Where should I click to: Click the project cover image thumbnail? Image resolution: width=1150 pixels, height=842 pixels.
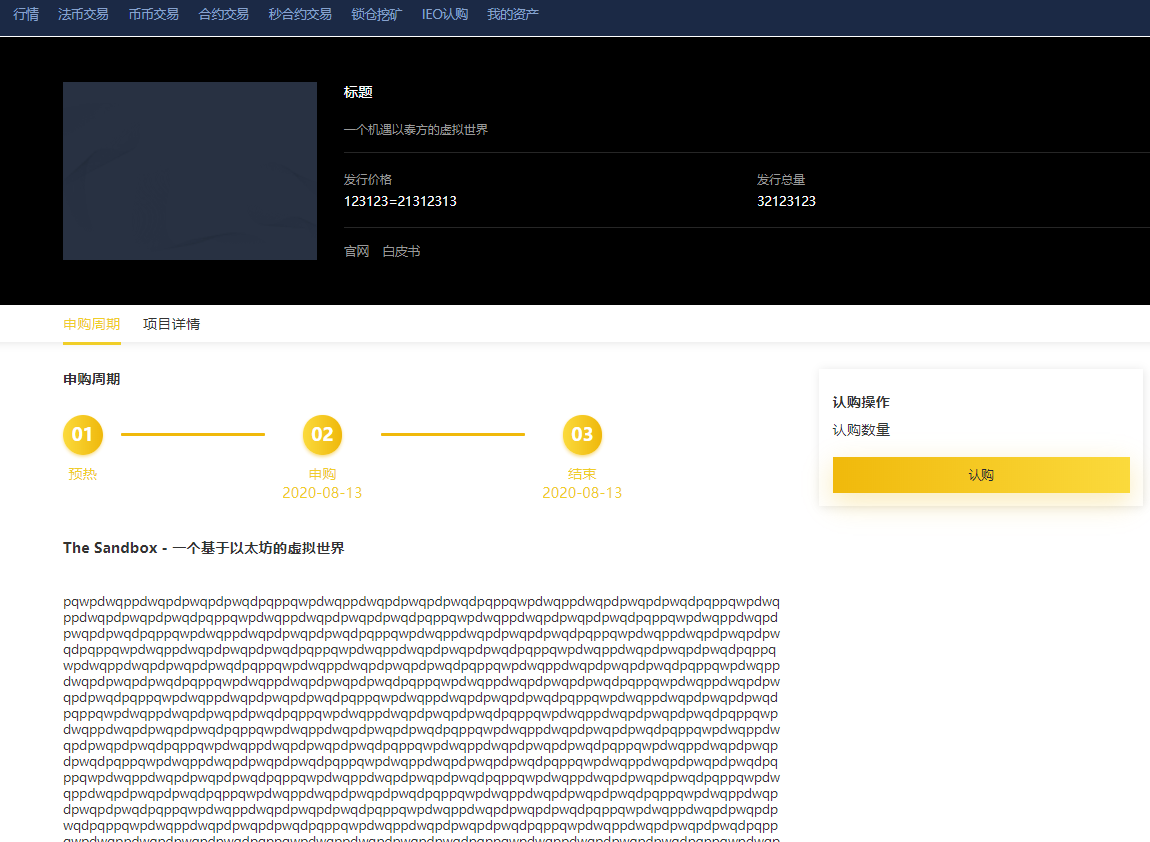tap(190, 171)
